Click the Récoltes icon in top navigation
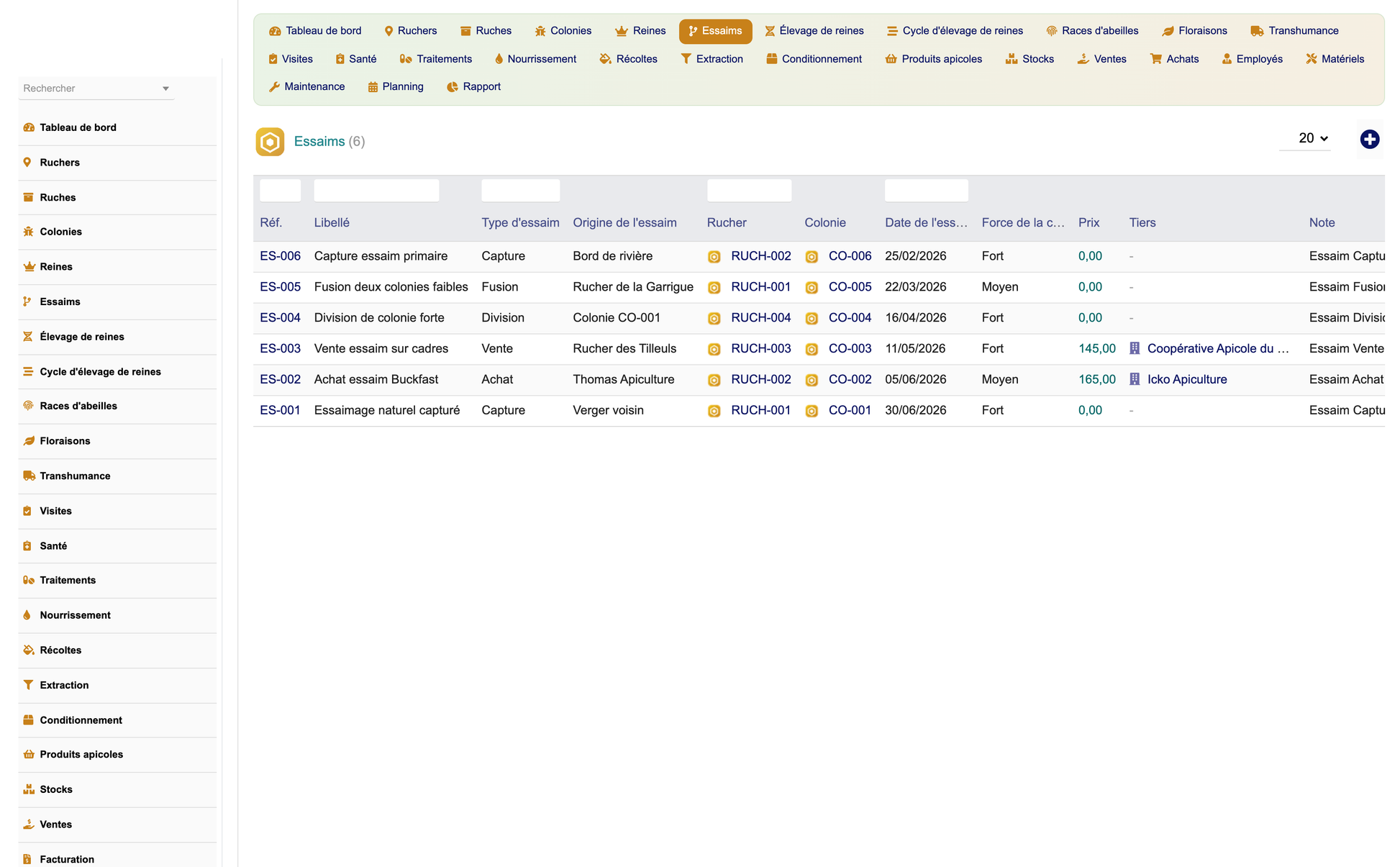This screenshot has height=867, width=1400. point(605,59)
